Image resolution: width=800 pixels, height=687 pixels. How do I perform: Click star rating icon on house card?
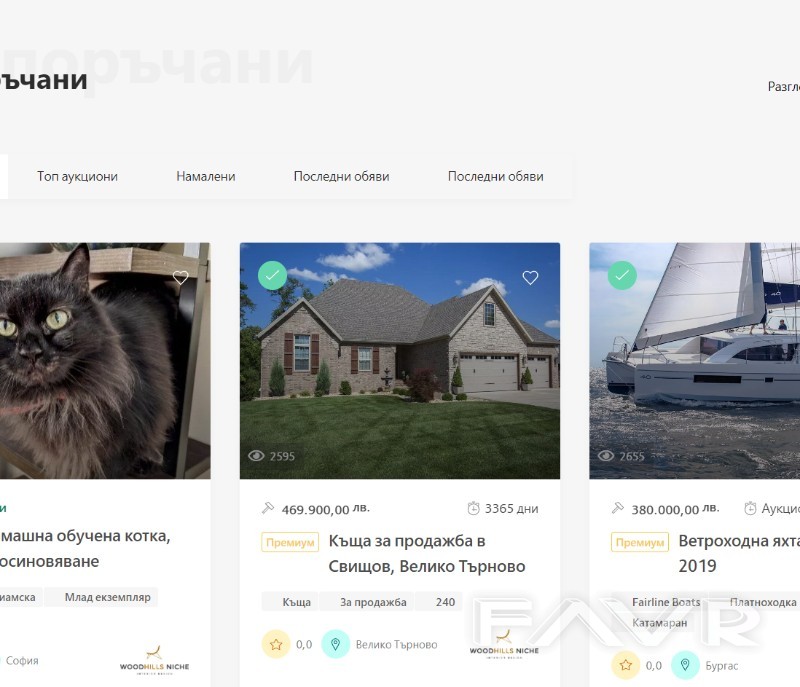pos(276,644)
